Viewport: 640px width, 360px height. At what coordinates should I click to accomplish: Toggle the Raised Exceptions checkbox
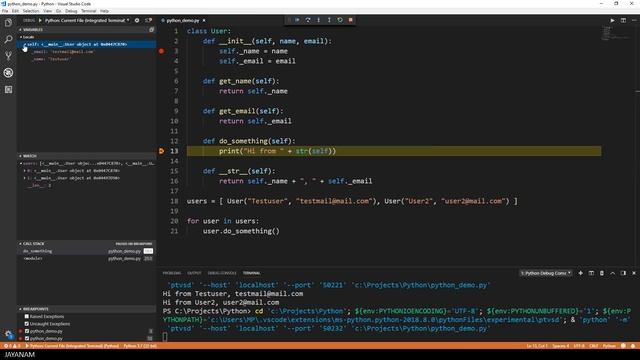point(27,316)
